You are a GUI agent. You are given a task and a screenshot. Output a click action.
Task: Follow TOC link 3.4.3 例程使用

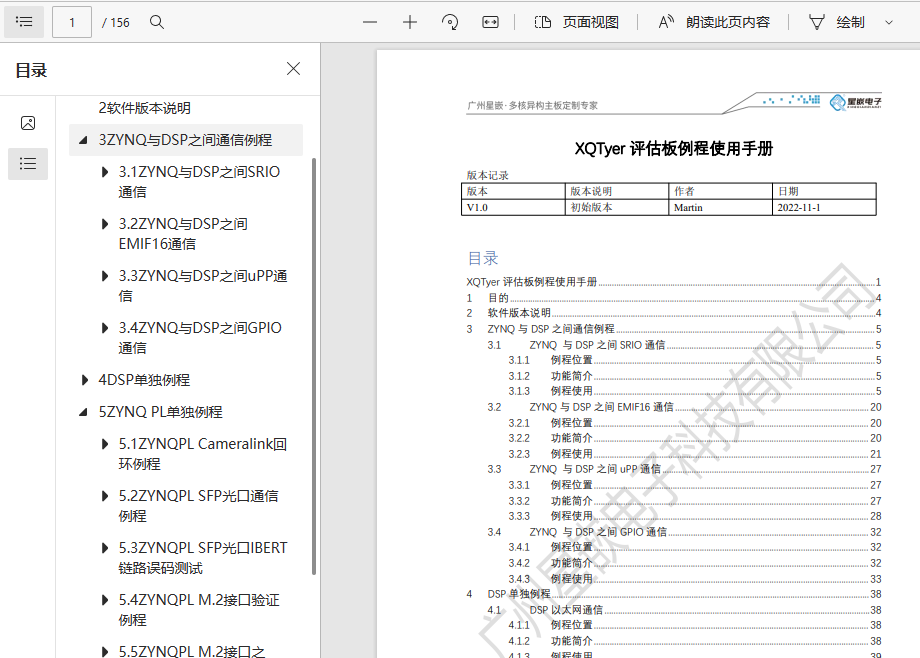click(x=695, y=579)
